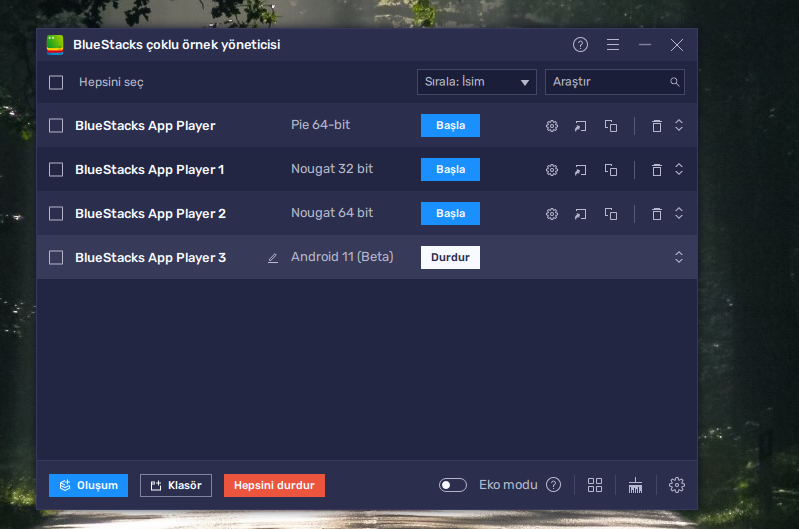Open the hamburger menu in title bar
This screenshot has width=799, height=529.
tap(612, 45)
